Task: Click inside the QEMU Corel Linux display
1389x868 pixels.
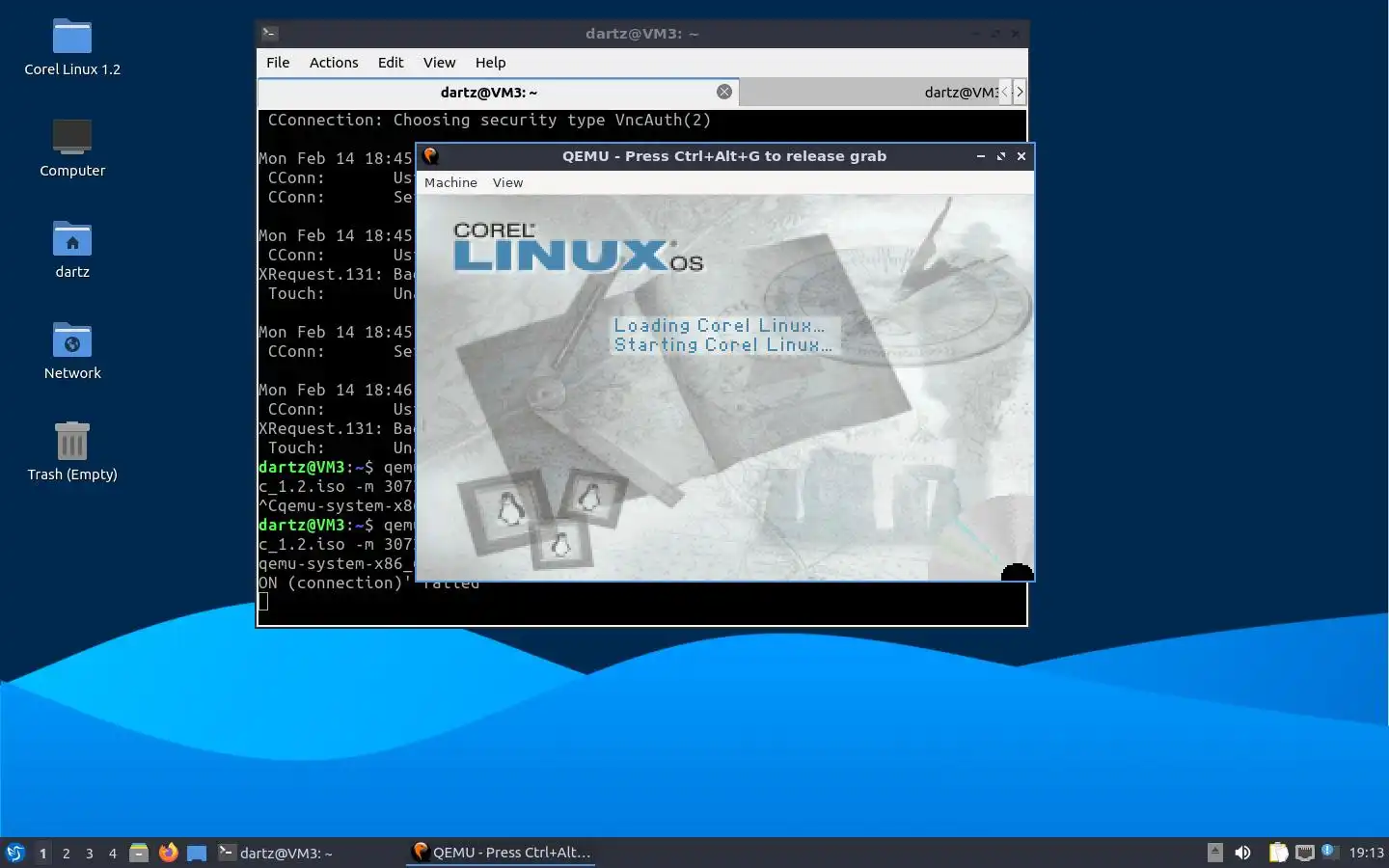Action: 724,387
